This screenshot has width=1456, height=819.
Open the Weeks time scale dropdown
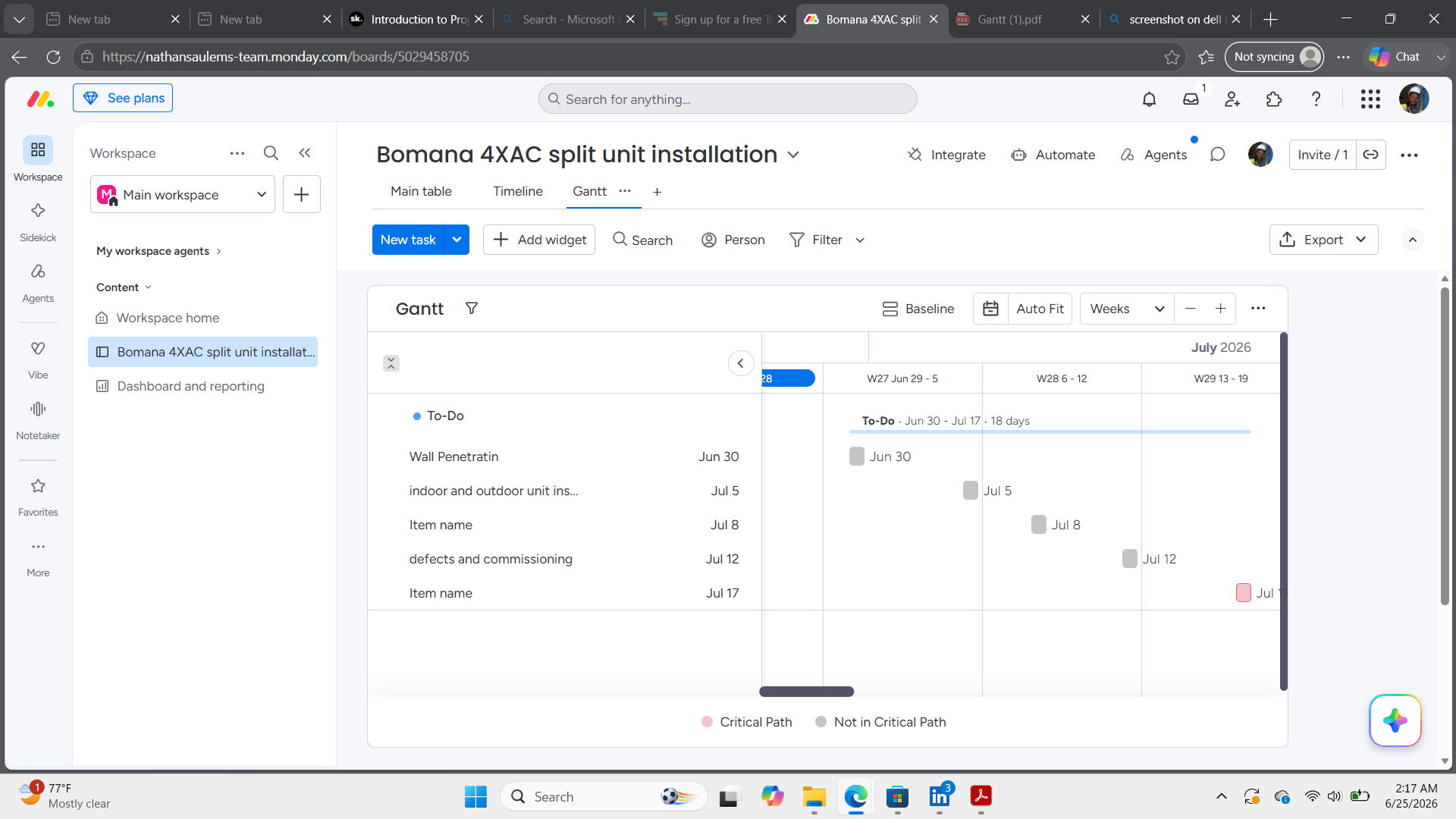click(1127, 309)
